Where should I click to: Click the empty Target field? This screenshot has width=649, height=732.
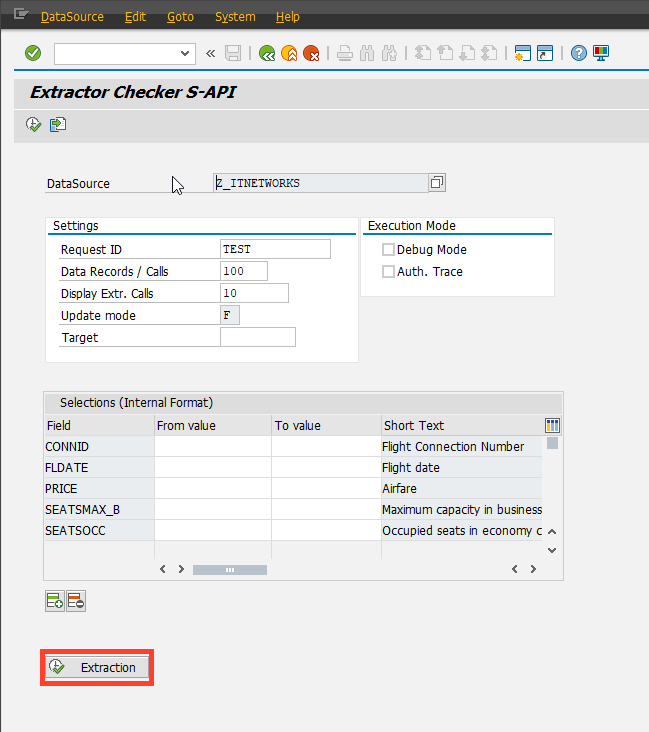click(258, 337)
